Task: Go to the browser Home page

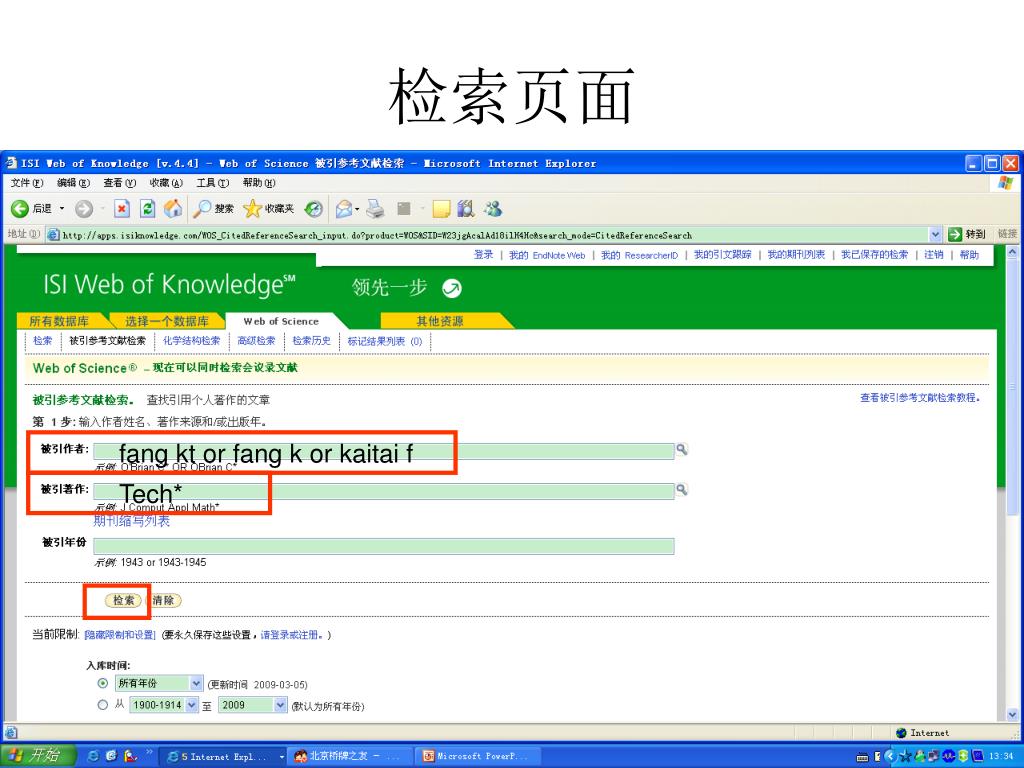Action: tap(173, 209)
